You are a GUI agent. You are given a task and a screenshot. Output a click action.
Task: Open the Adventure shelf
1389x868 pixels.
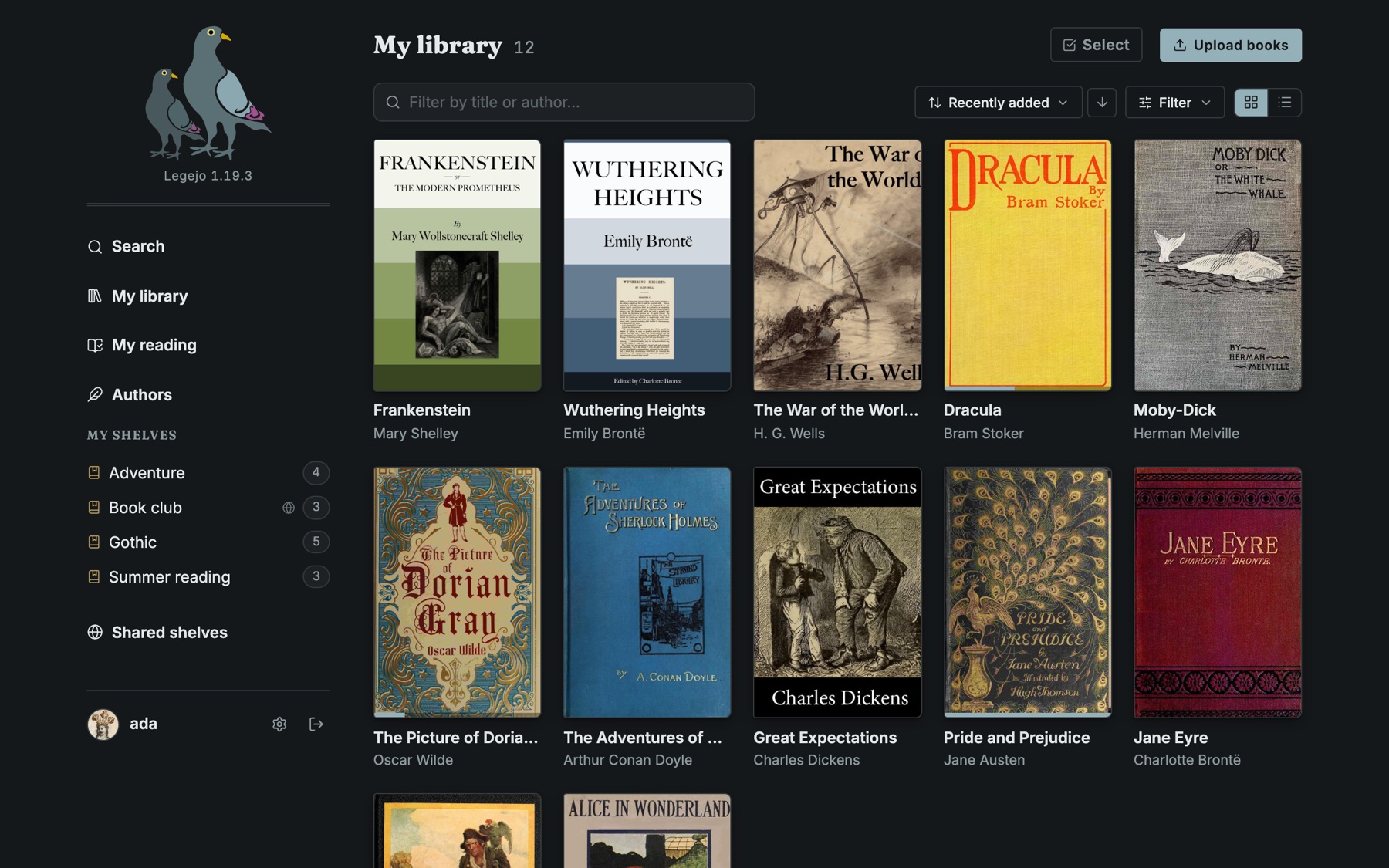click(x=208, y=472)
